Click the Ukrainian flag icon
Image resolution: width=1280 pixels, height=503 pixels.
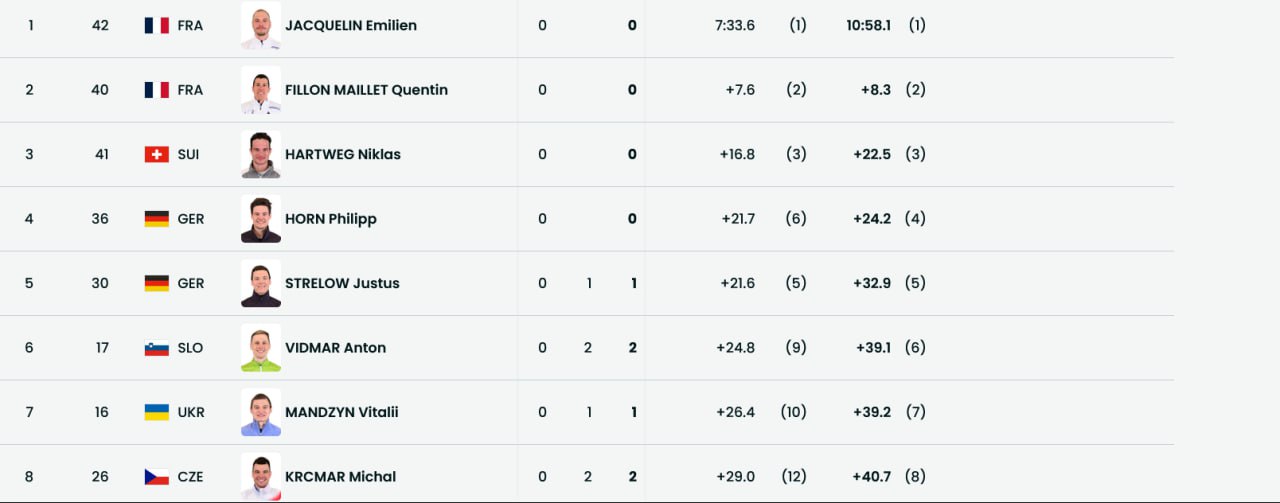coord(157,412)
